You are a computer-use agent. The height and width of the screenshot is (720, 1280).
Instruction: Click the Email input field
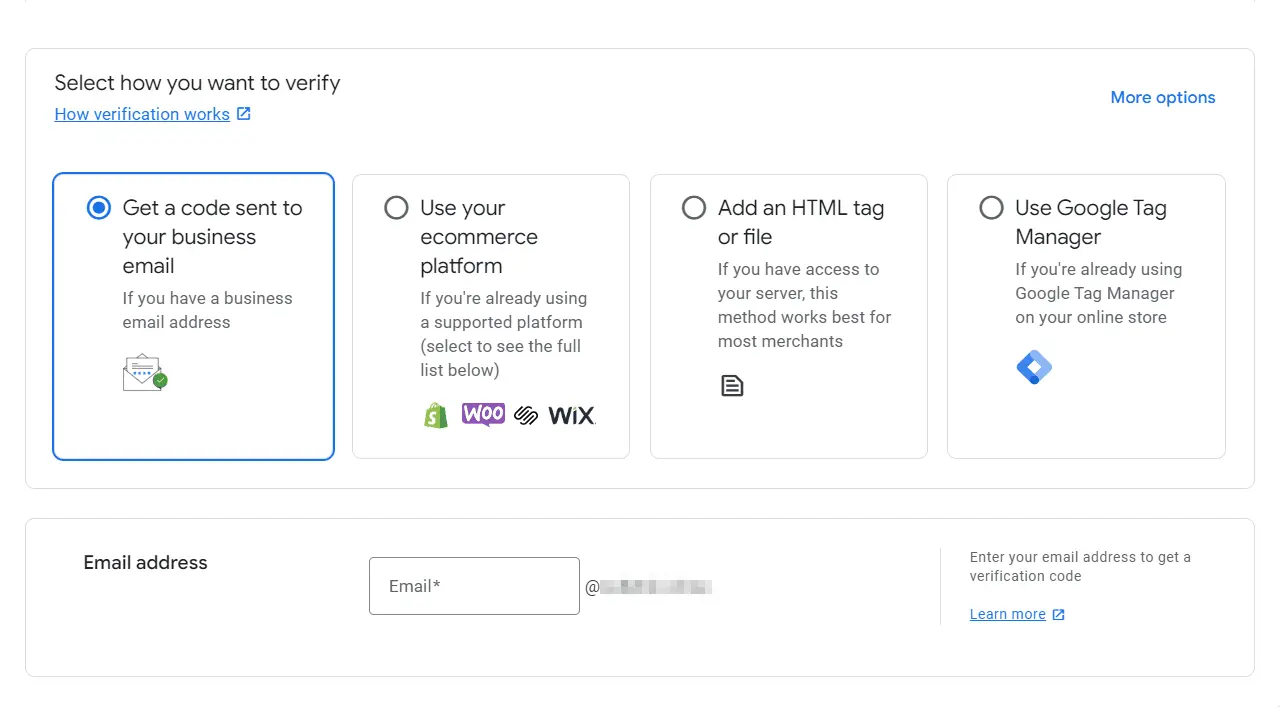[x=474, y=586]
